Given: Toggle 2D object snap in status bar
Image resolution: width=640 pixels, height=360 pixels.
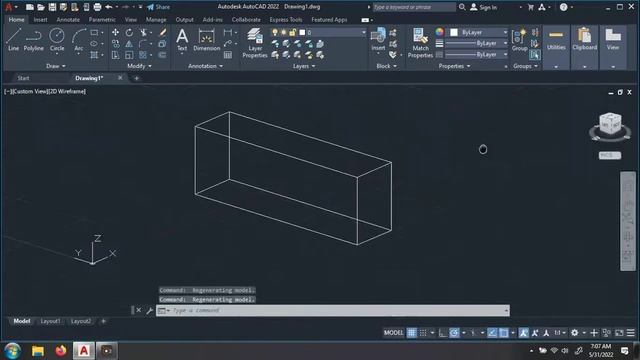Looking at the screenshot, I should pyautogui.click(x=504, y=333).
